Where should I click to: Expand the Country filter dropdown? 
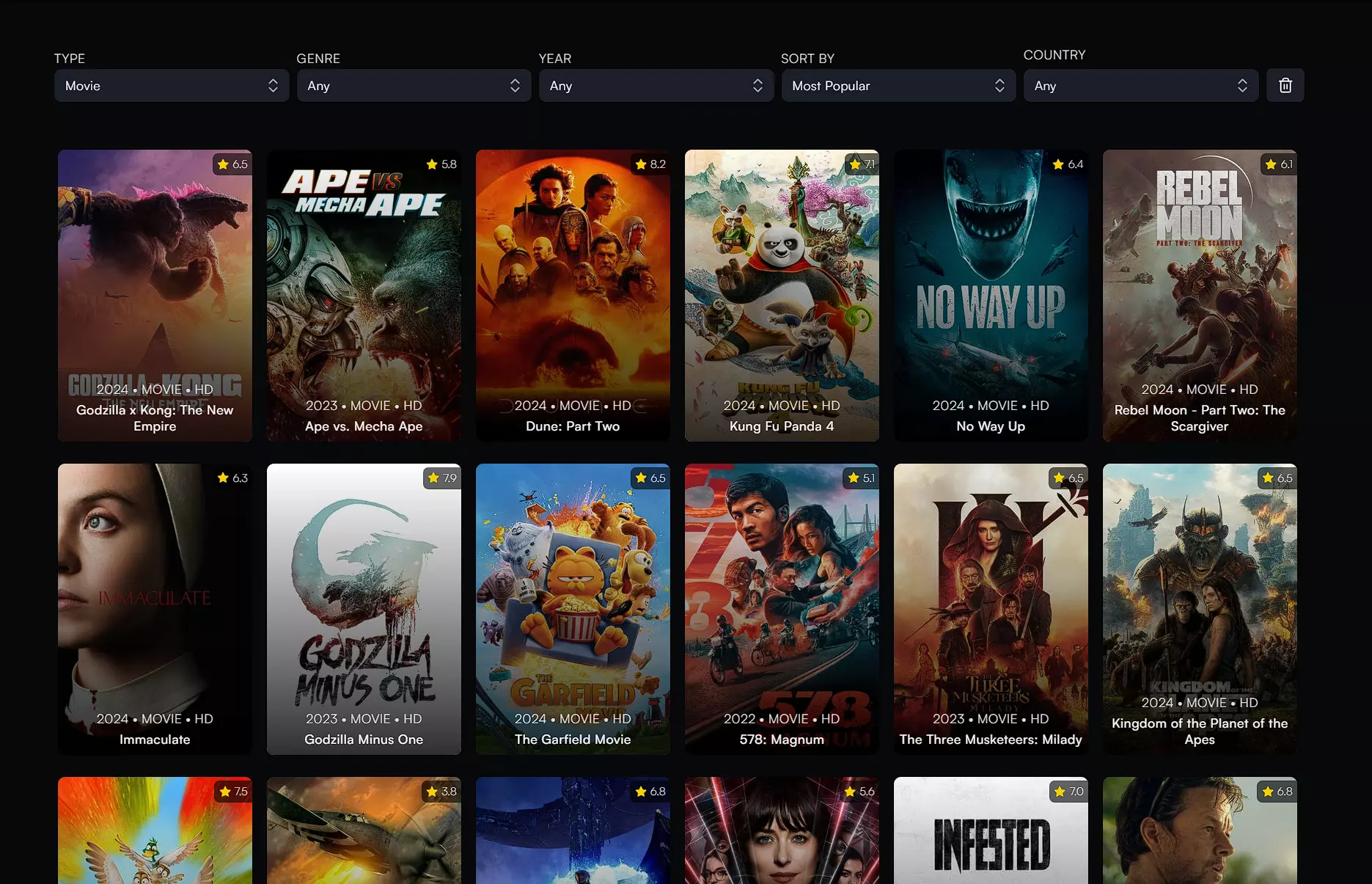pos(1140,86)
